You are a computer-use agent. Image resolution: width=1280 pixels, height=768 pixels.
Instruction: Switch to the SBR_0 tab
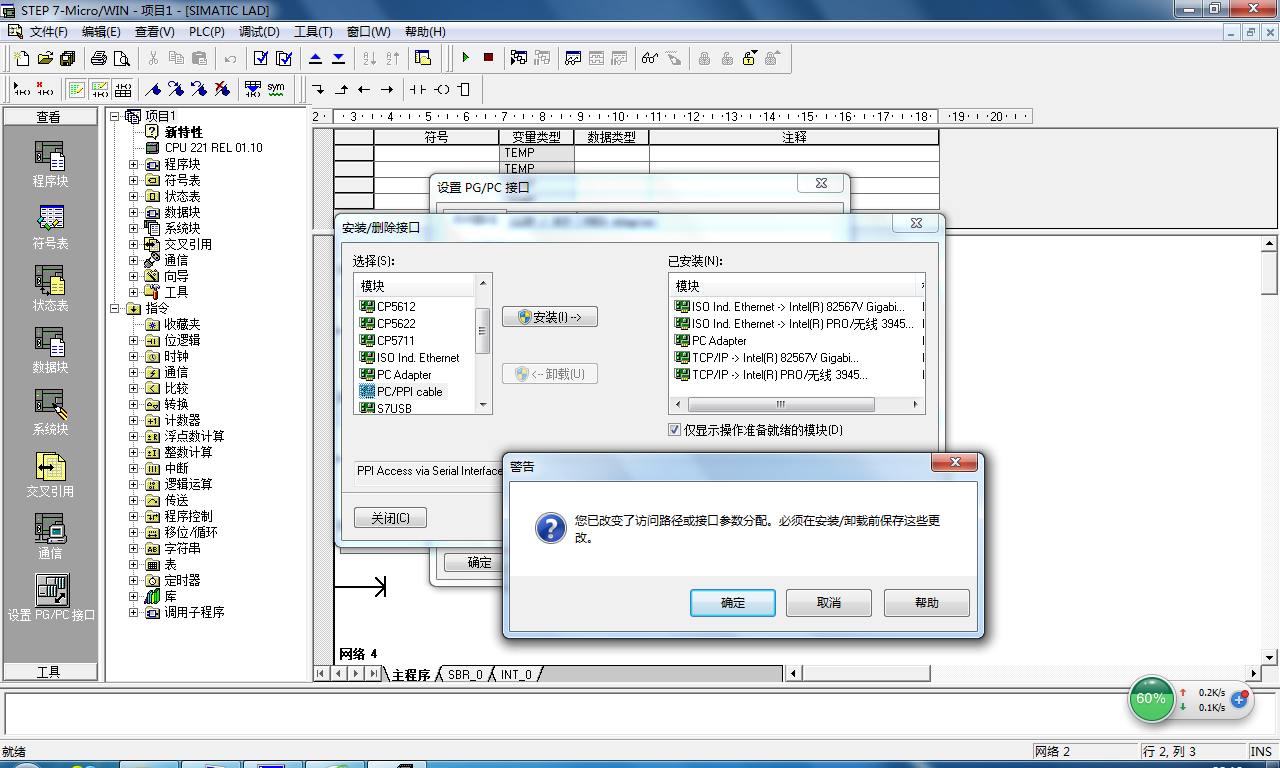pyautogui.click(x=464, y=674)
